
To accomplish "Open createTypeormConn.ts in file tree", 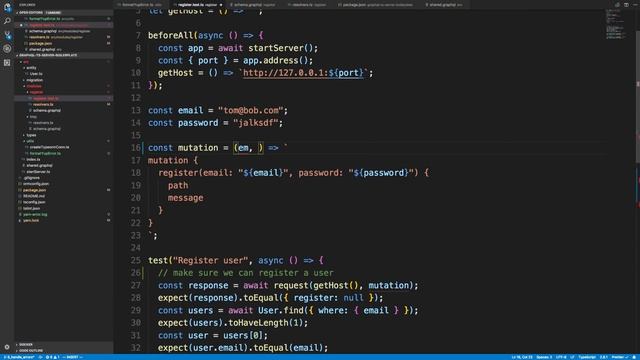I will pos(49,147).
